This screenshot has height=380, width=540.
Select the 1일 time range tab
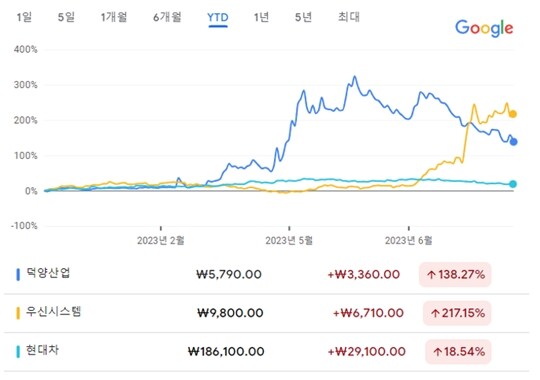pos(24,17)
